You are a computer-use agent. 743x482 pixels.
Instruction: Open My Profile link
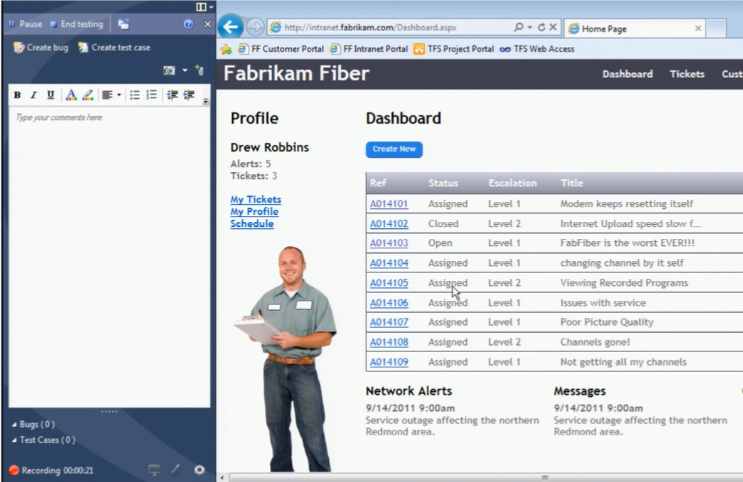click(254, 211)
